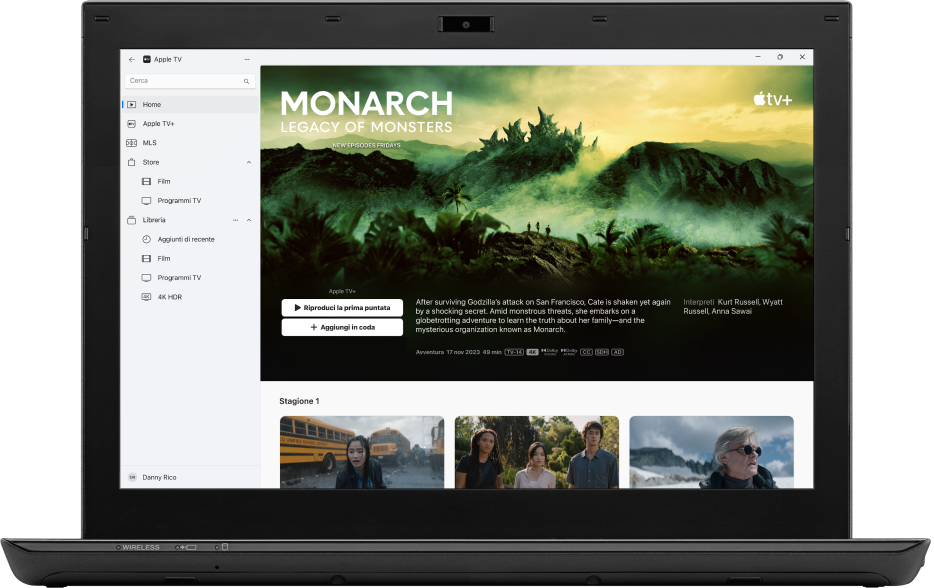Open the man with sunglasses episode thumbnail

pos(711,452)
